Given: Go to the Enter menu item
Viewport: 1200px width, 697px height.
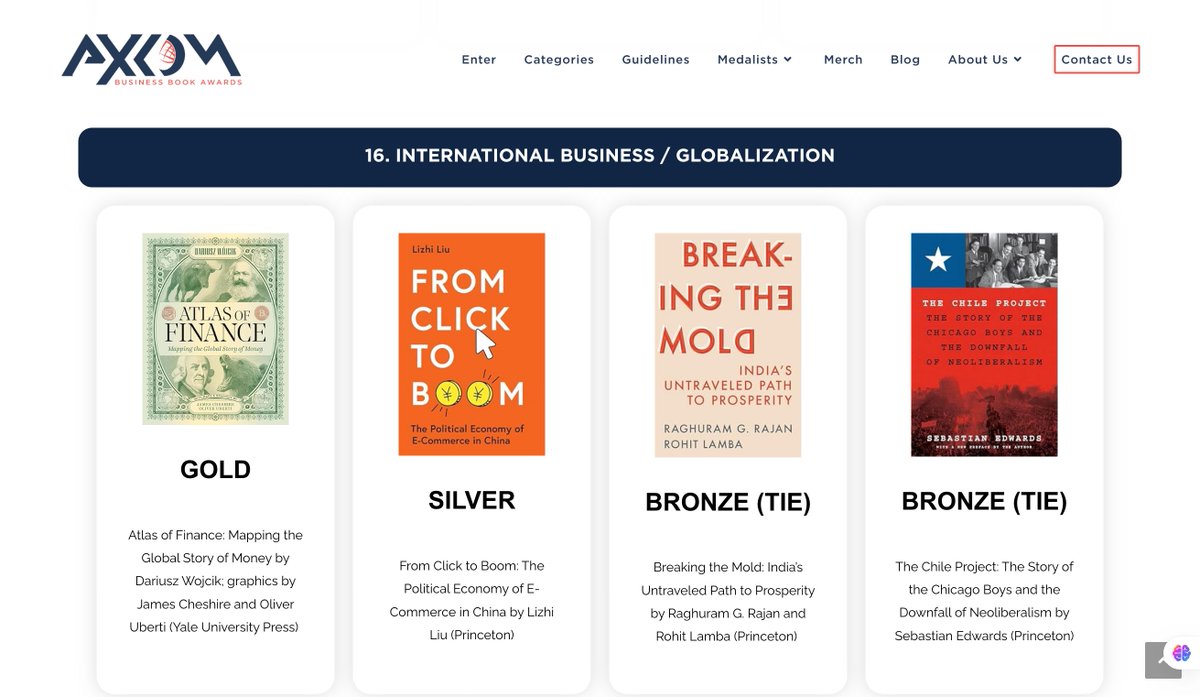Looking at the screenshot, I should tap(479, 60).
